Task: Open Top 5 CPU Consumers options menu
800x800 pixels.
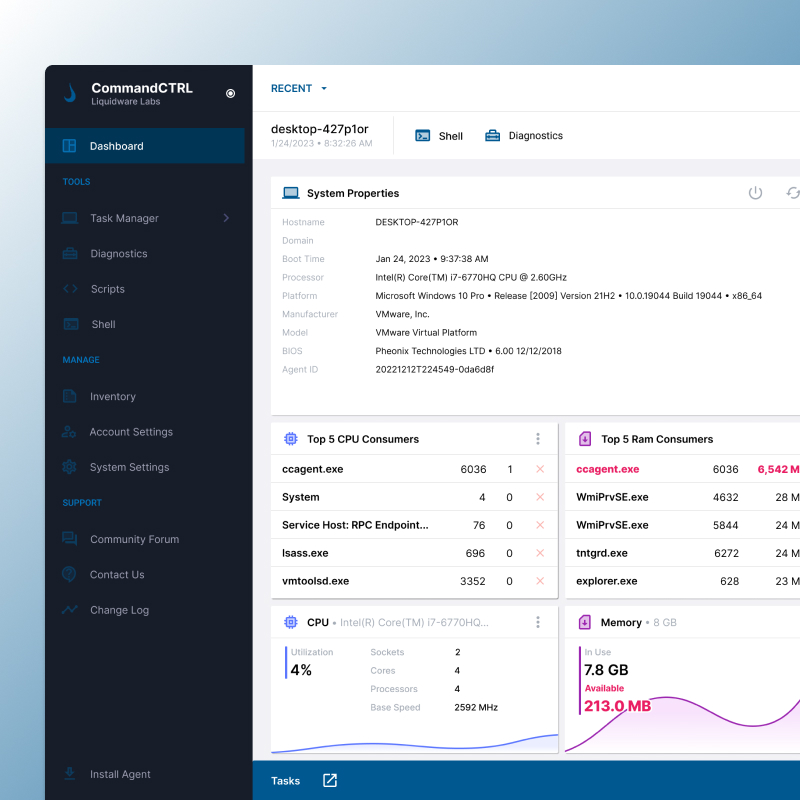Action: (538, 439)
